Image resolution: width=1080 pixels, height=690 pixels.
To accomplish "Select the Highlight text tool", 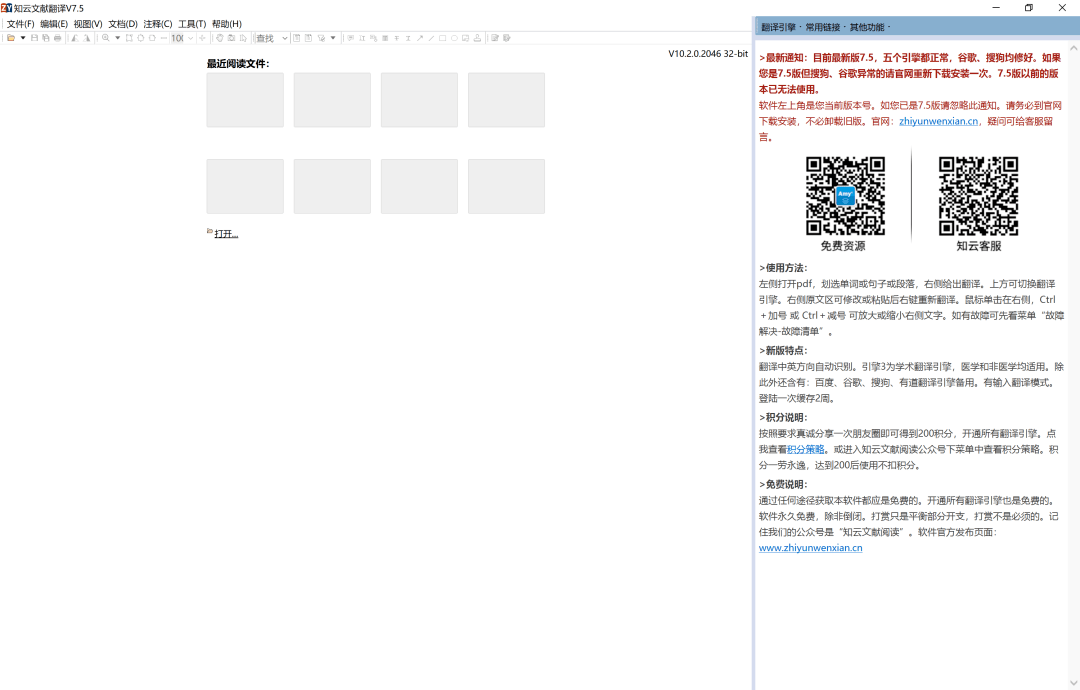I will tap(385, 38).
